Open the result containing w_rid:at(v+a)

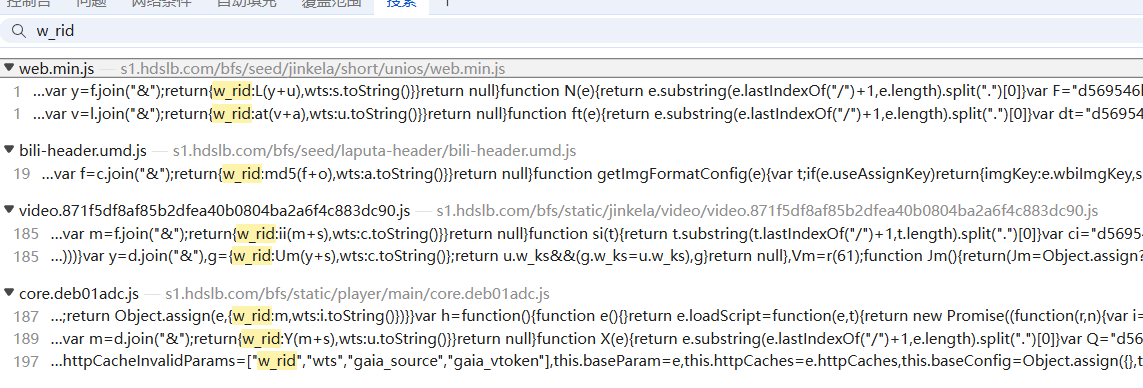point(588,115)
